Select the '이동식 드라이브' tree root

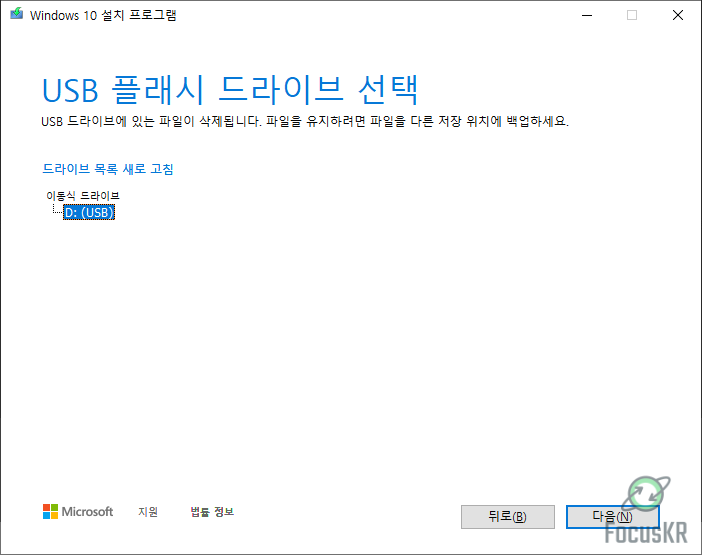(x=83, y=196)
